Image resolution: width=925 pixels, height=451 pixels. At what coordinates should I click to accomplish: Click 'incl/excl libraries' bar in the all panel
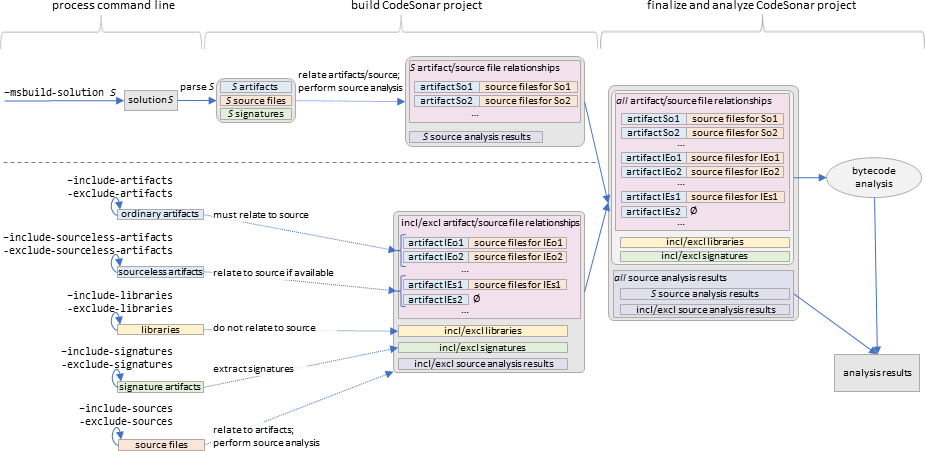click(704, 242)
